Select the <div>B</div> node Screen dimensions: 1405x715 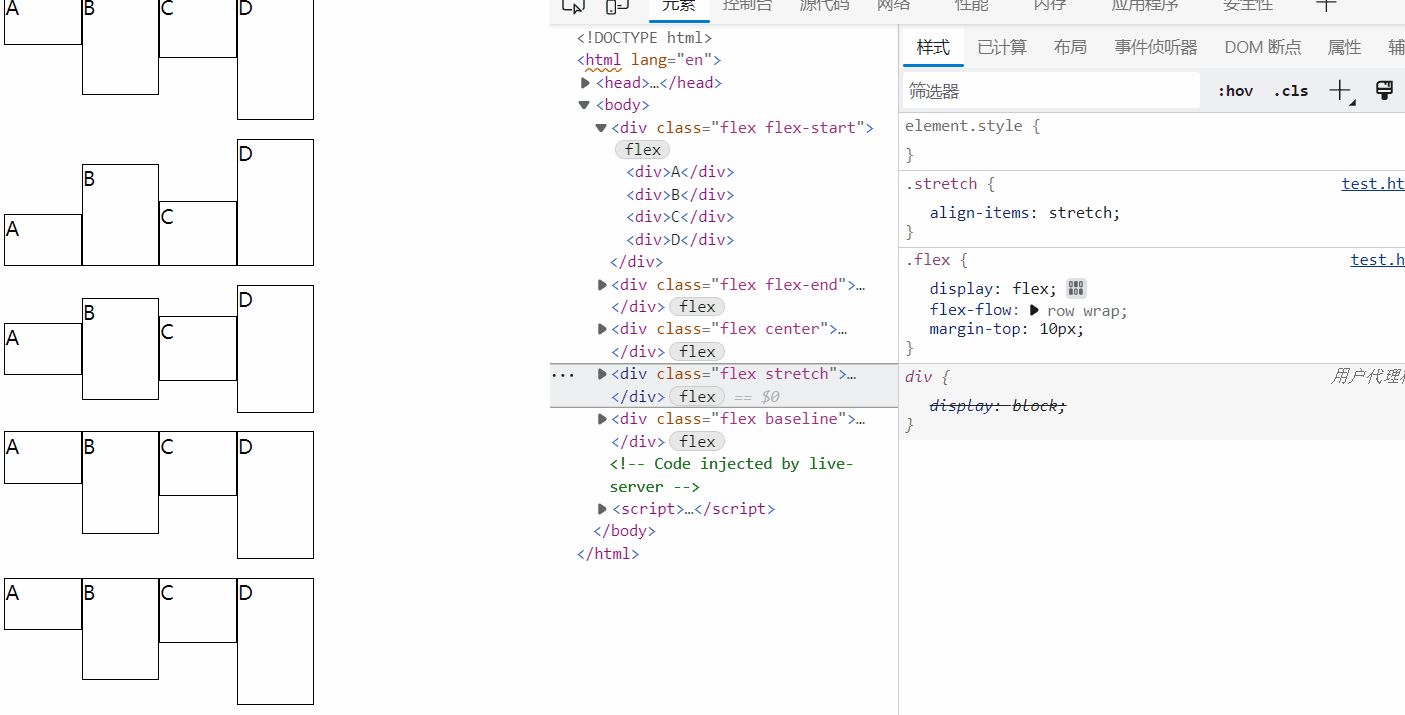pos(680,195)
